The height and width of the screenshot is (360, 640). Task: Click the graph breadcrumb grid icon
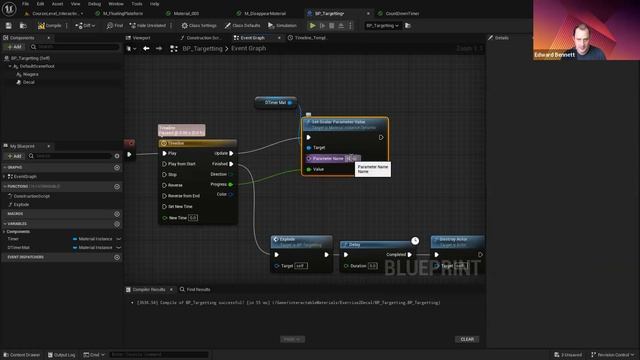173,49
